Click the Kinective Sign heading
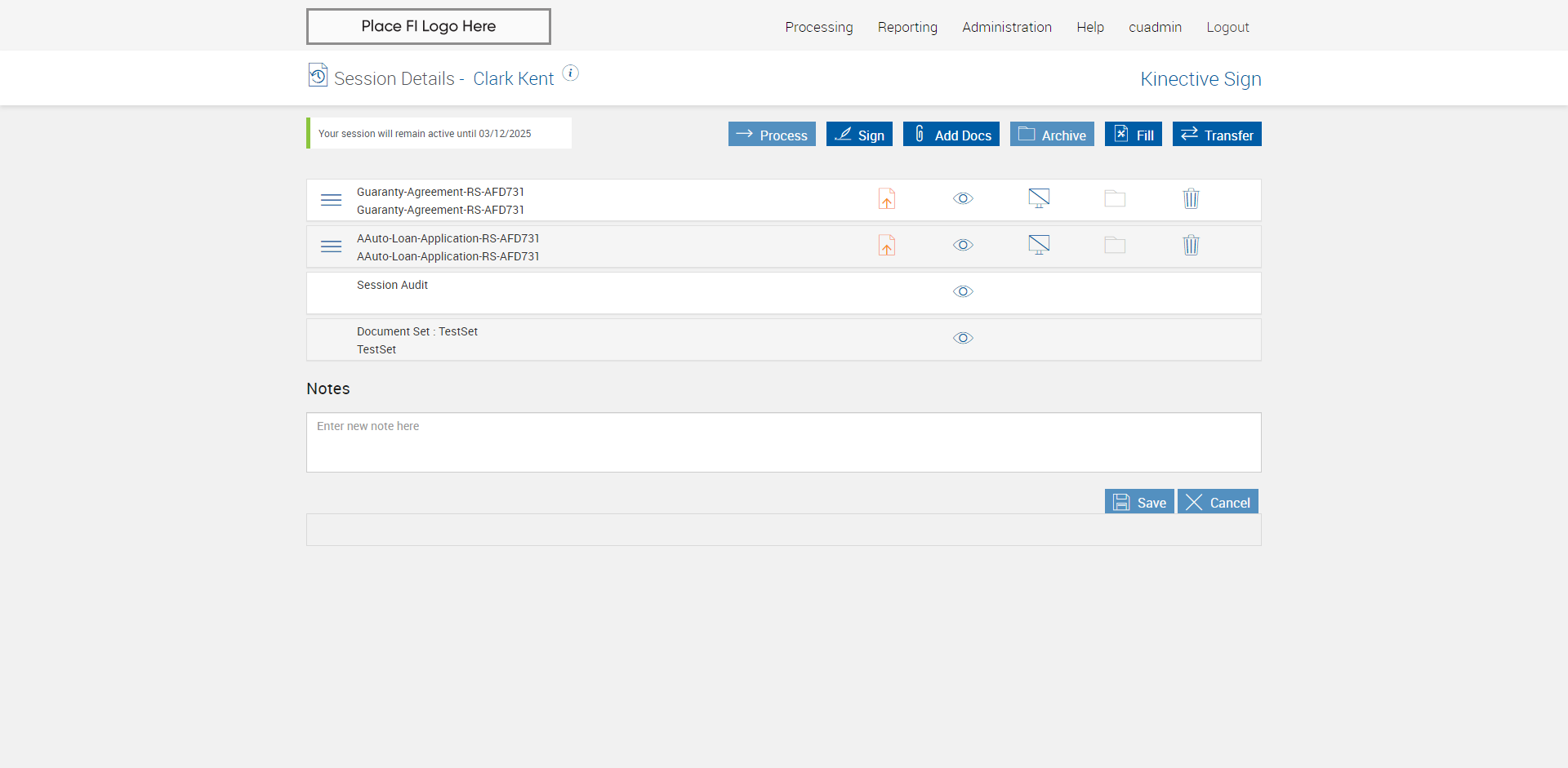The width and height of the screenshot is (1568, 768). [1200, 79]
